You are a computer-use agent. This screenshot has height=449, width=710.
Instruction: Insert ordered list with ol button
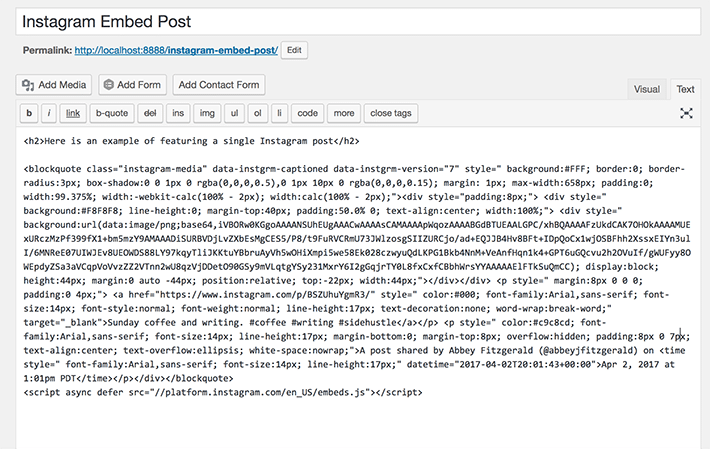click(x=258, y=113)
